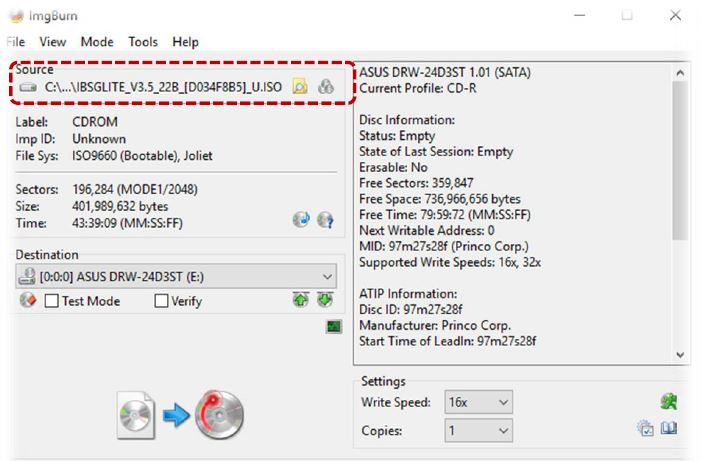The width and height of the screenshot is (709, 461).
Task: Start burning with the large write image button
Action: tap(181, 415)
